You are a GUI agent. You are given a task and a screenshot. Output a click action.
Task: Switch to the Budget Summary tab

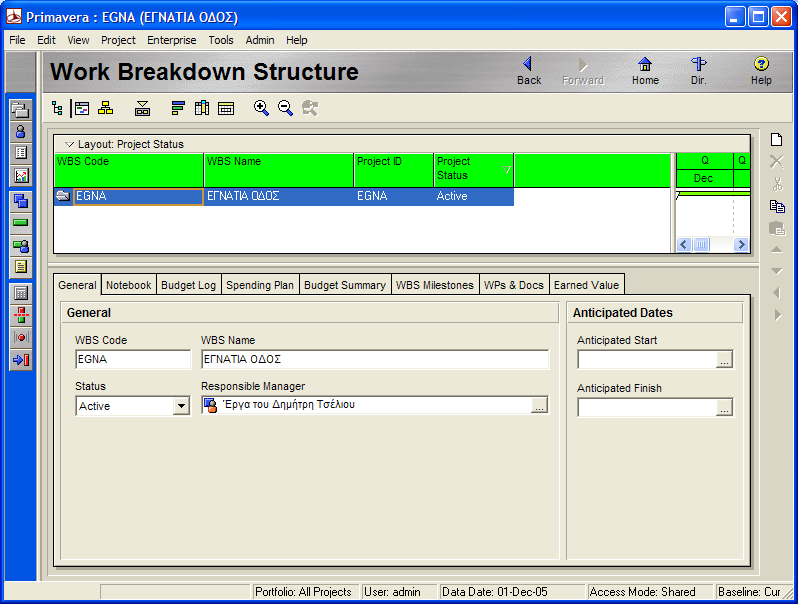coord(345,285)
